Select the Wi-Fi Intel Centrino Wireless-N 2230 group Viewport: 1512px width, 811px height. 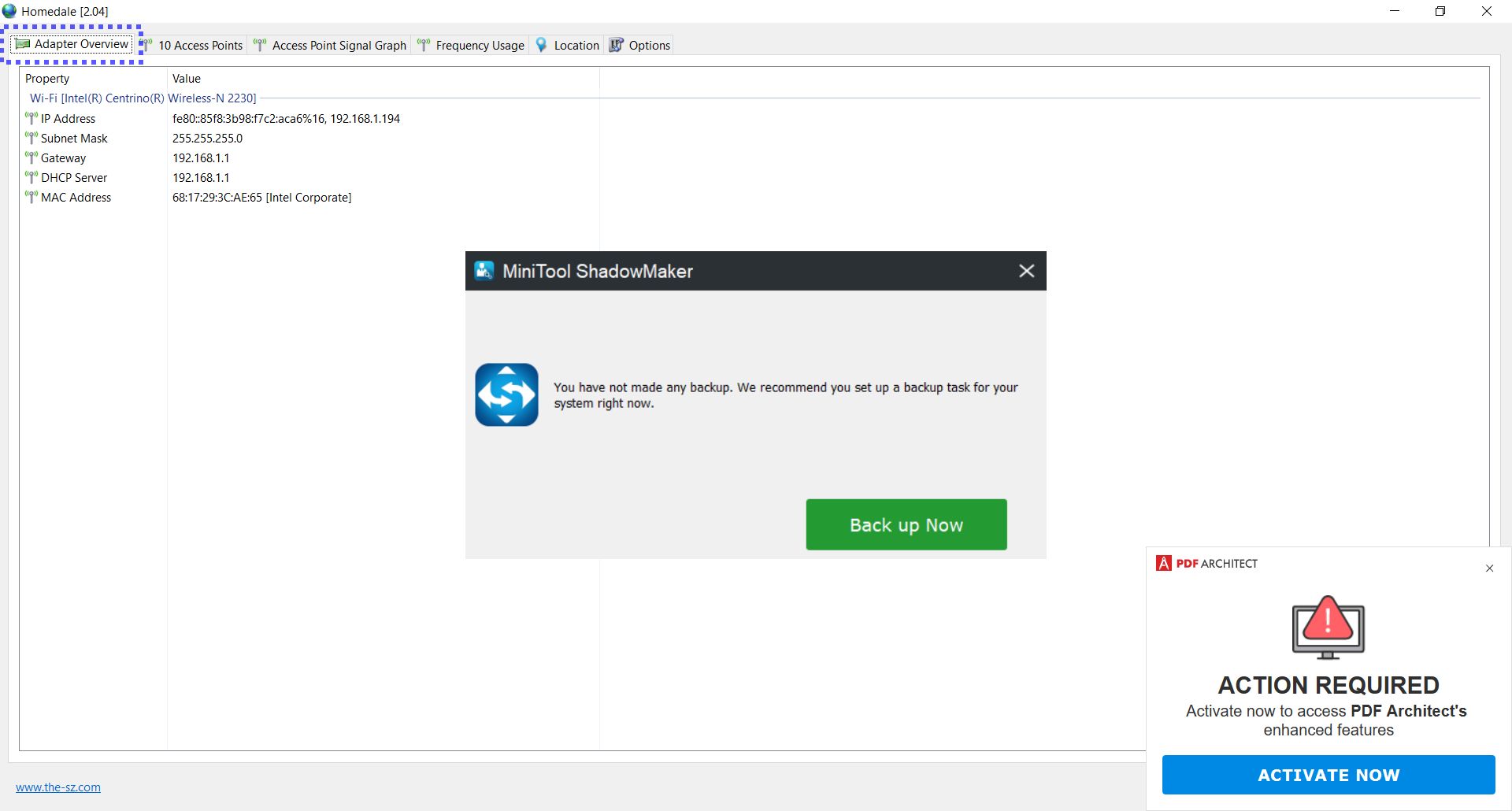click(143, 98)
